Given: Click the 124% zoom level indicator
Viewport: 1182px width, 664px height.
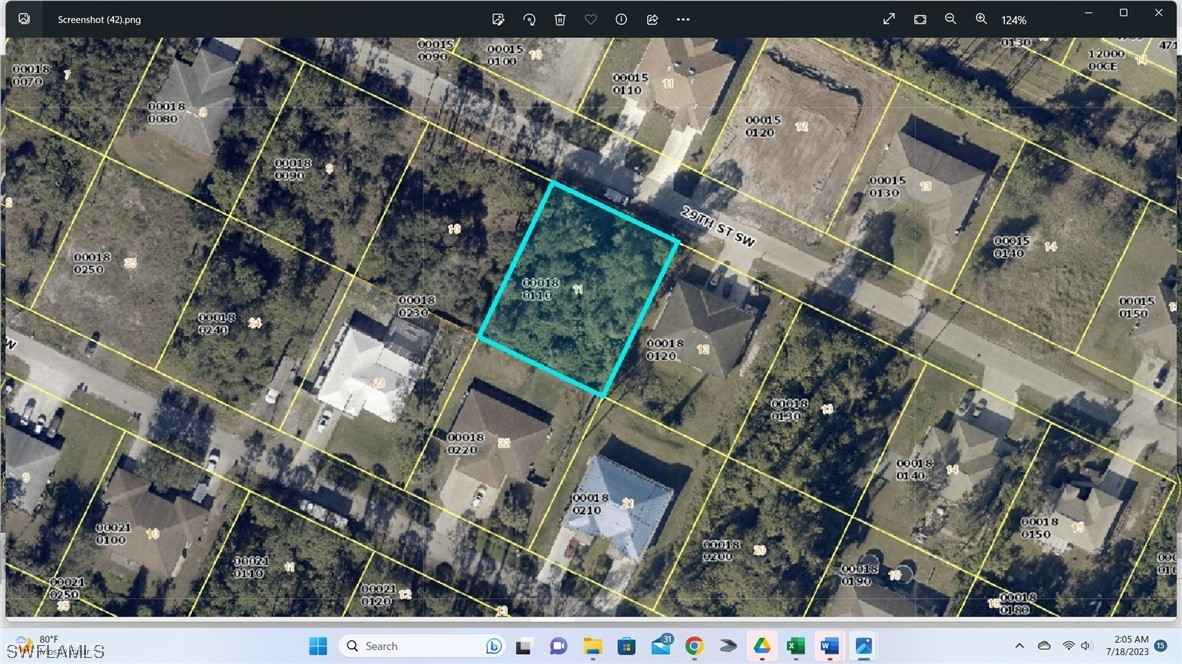Looking at the screenshot, I should (x=1014, y=20).
